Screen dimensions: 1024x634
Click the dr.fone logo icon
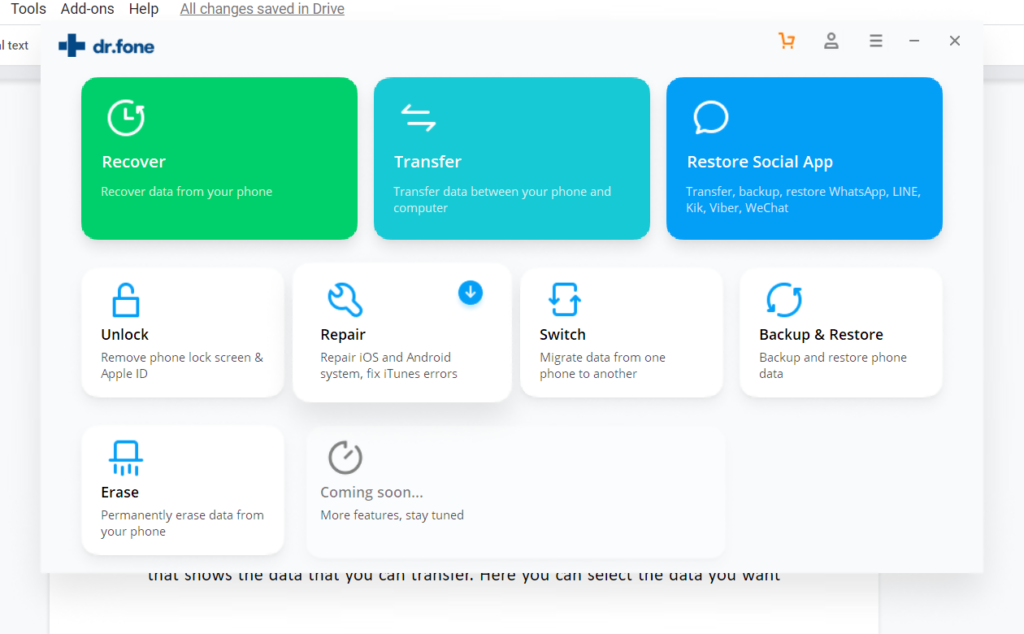point(72,46)
